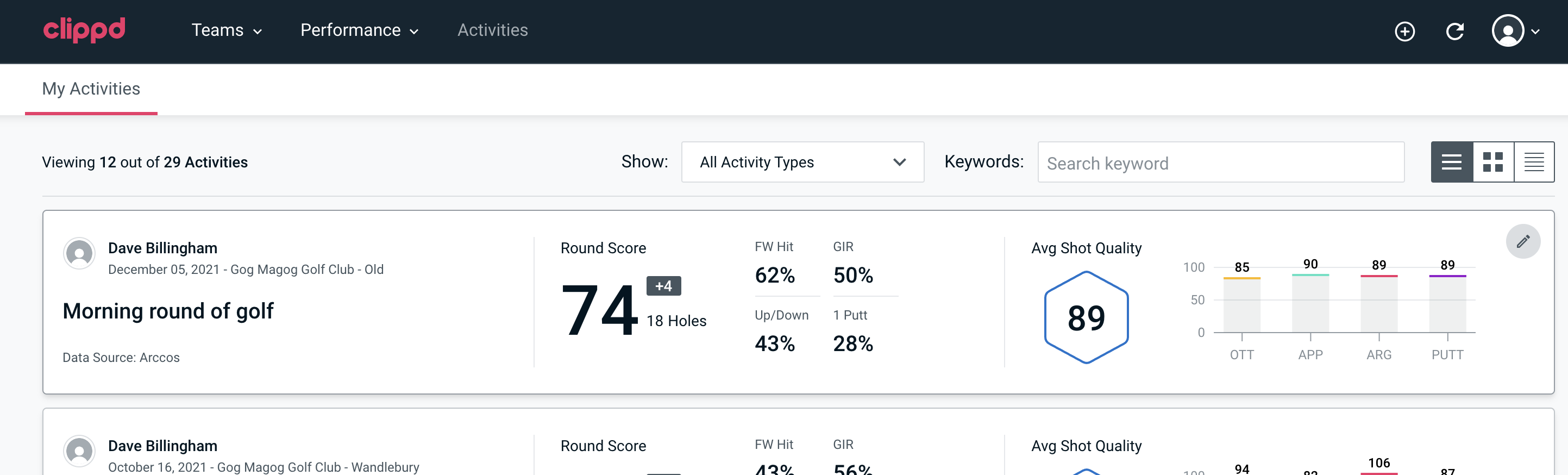Expand the Performance dropdown menu
Image resolution: width=1568 pixels, height=475 pixels.
click(x=359, y=30)
